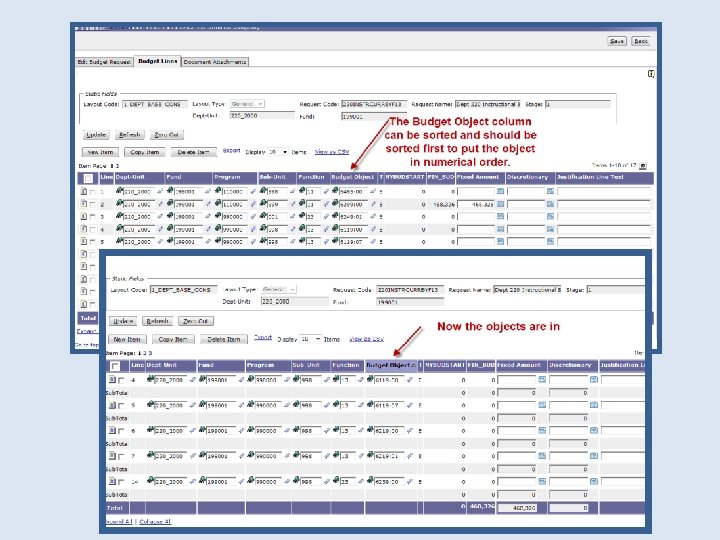Click Function lookup binoculars on upper line 5
This screenshot has width=720, height=540.
coord(302,241)
